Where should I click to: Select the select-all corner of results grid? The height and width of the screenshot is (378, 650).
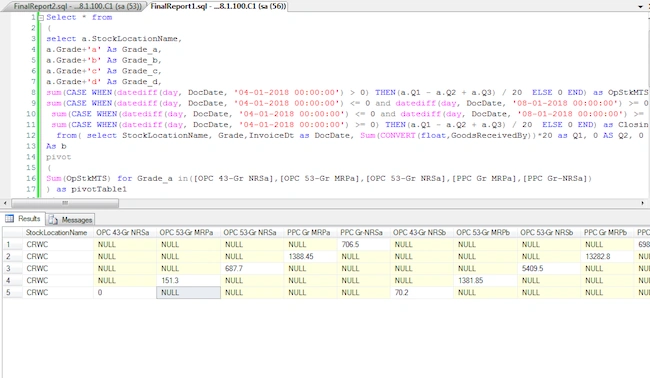(12, 233)
